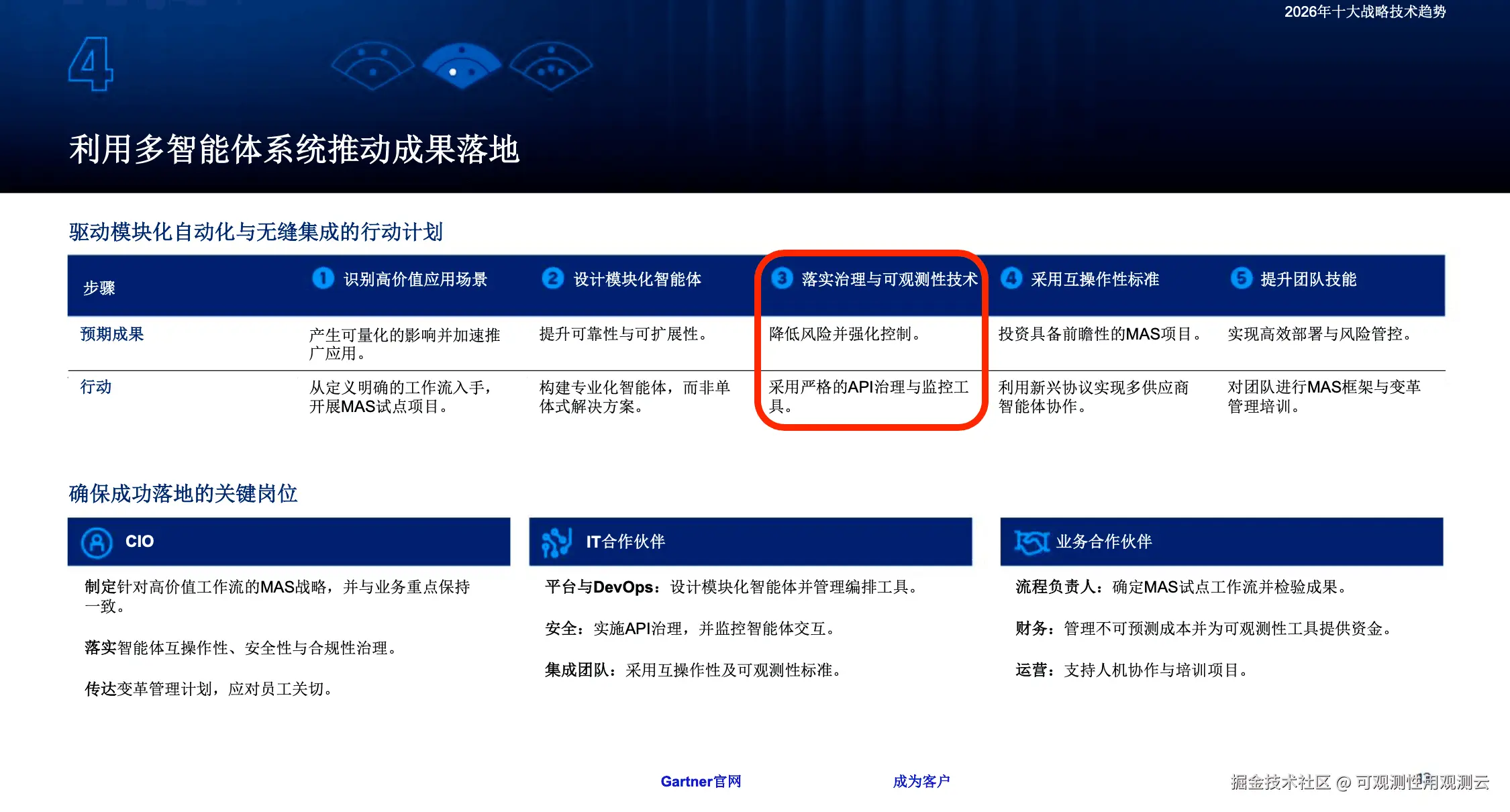
Task: Click the step 4 numbered circle icon
Action: click(x=1011, y=278)
